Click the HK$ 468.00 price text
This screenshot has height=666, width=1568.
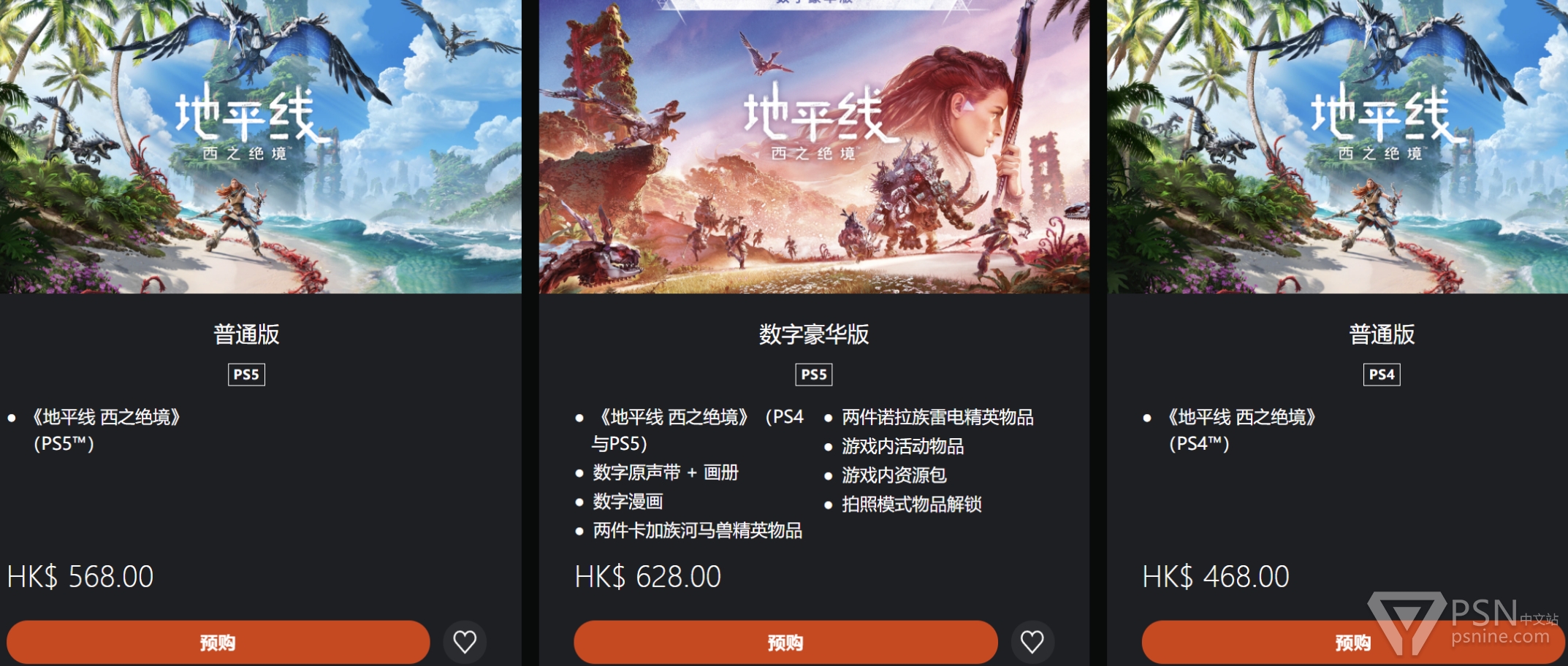pos(1216,577)
